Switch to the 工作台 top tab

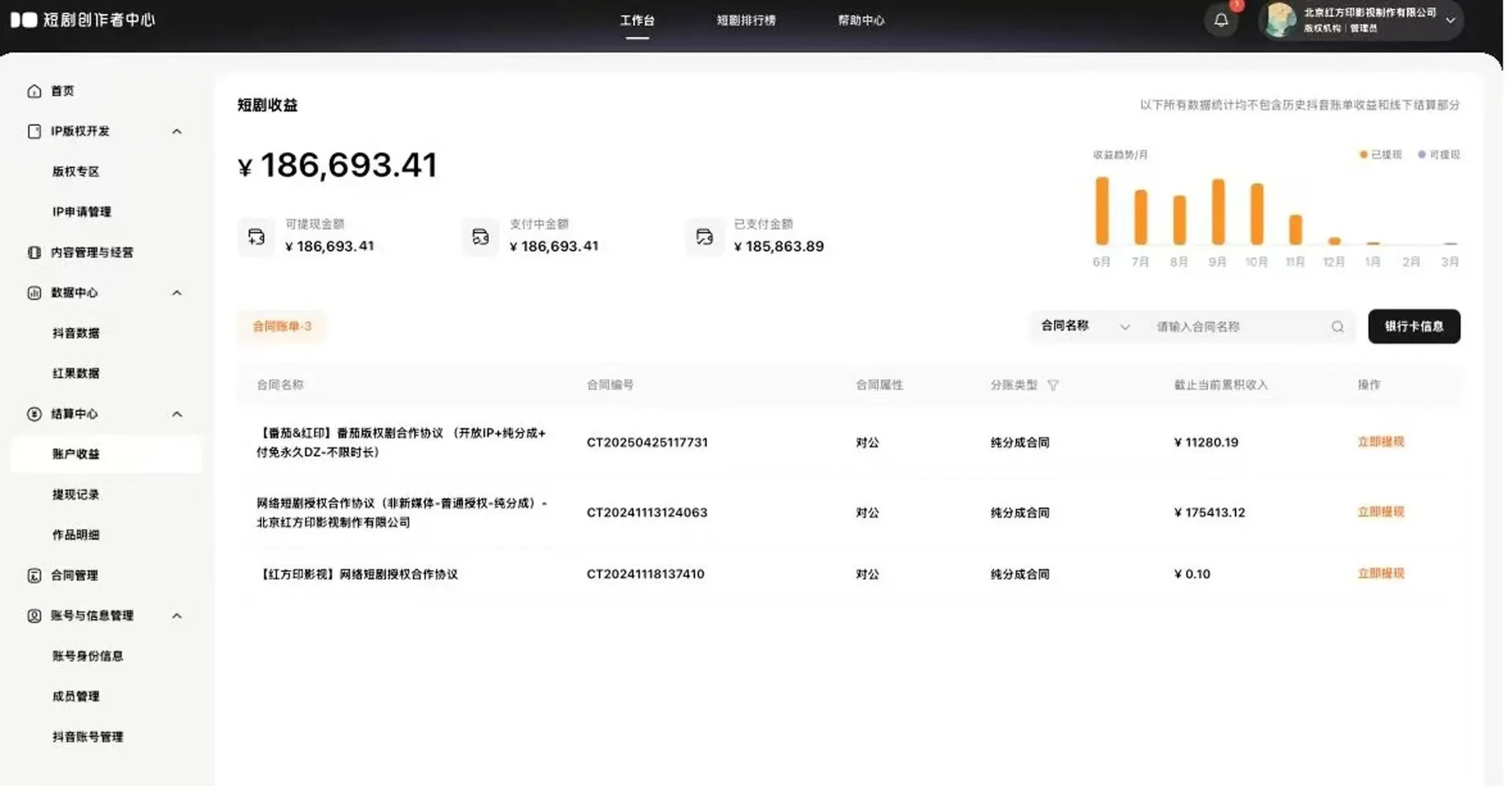pyautogui.click(x=637, y=20)
